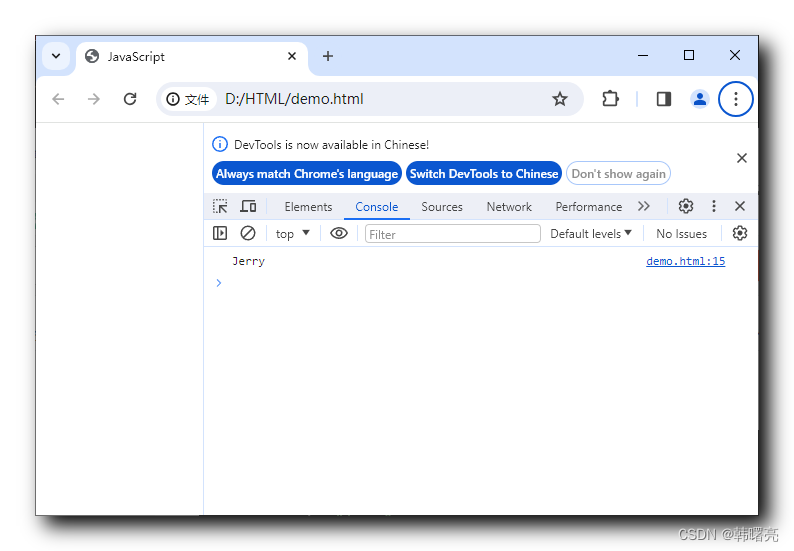Image resolution: width=794 pixels, height=551 pixels.
Task: Open the Extensions puzzle icon
Action: [x=610, y=99]
